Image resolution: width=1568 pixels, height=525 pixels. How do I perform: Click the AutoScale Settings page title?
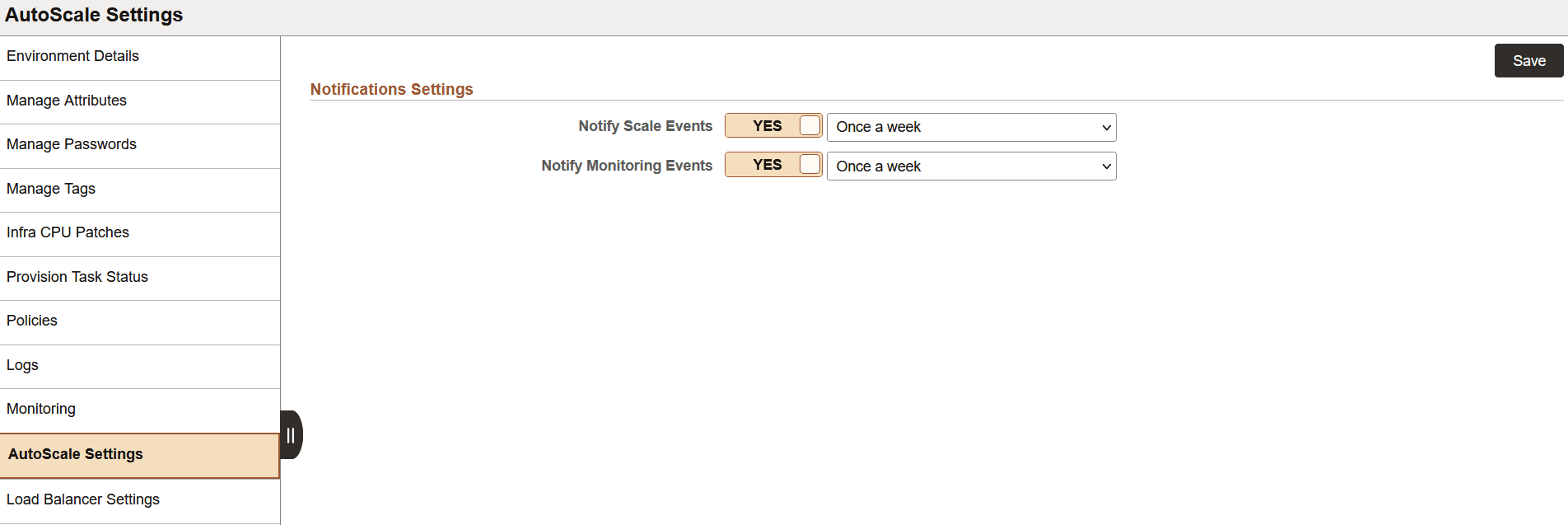tap(94, 15)
